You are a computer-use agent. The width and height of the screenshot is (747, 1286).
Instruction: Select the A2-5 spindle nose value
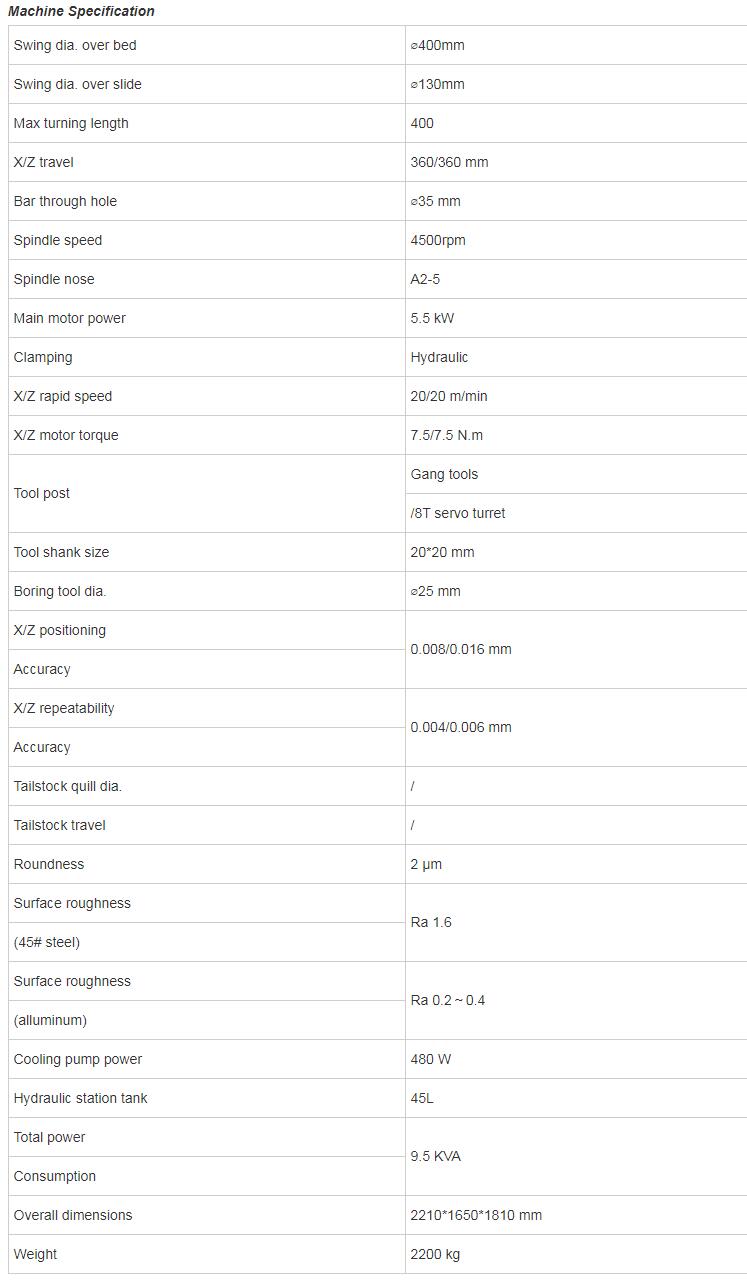point(425,279)
